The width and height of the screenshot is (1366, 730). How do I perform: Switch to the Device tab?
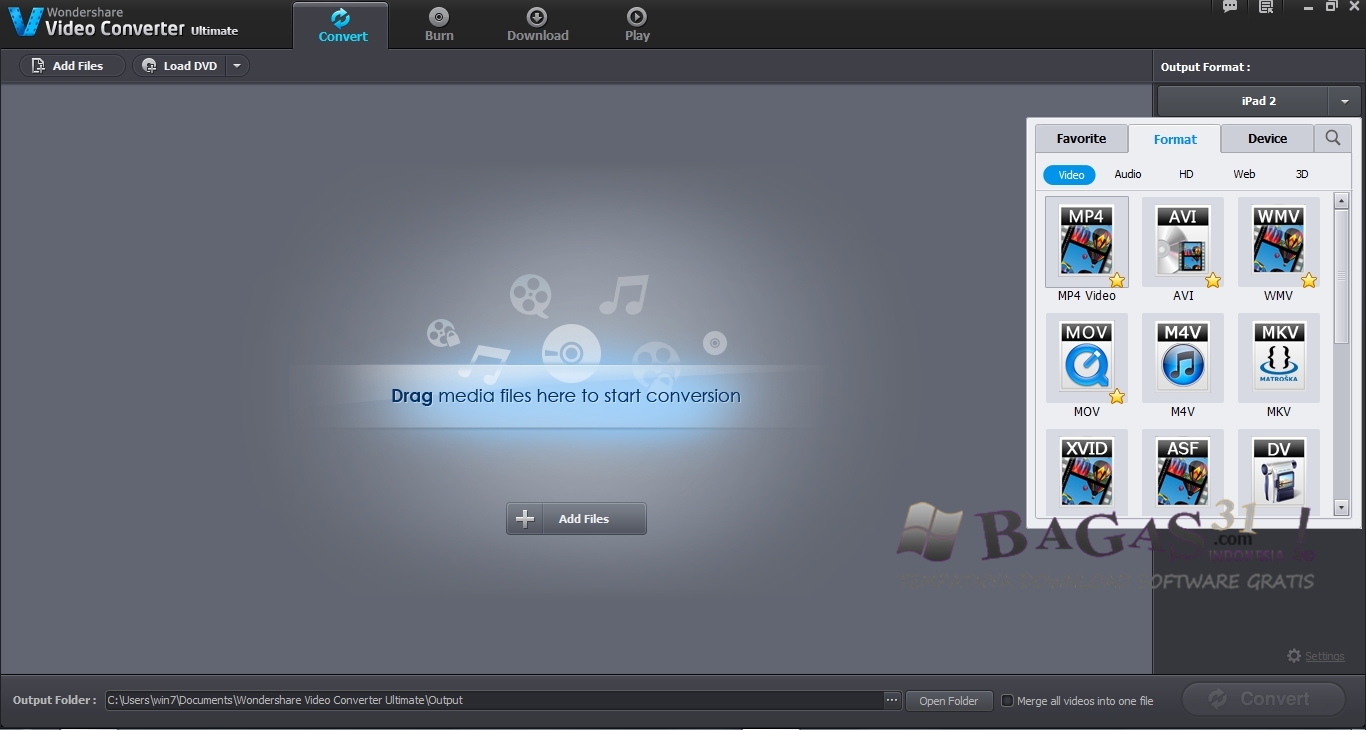(1267, 139)
